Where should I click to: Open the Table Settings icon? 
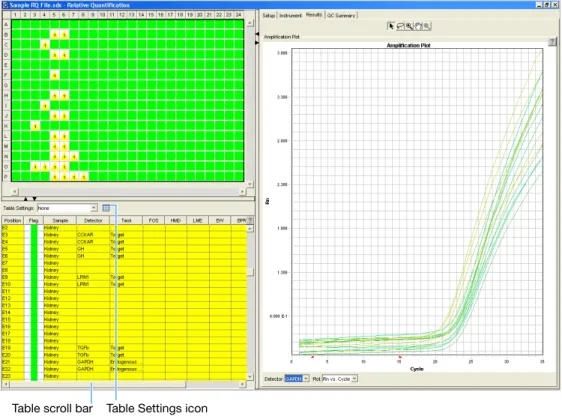point(106,208)
